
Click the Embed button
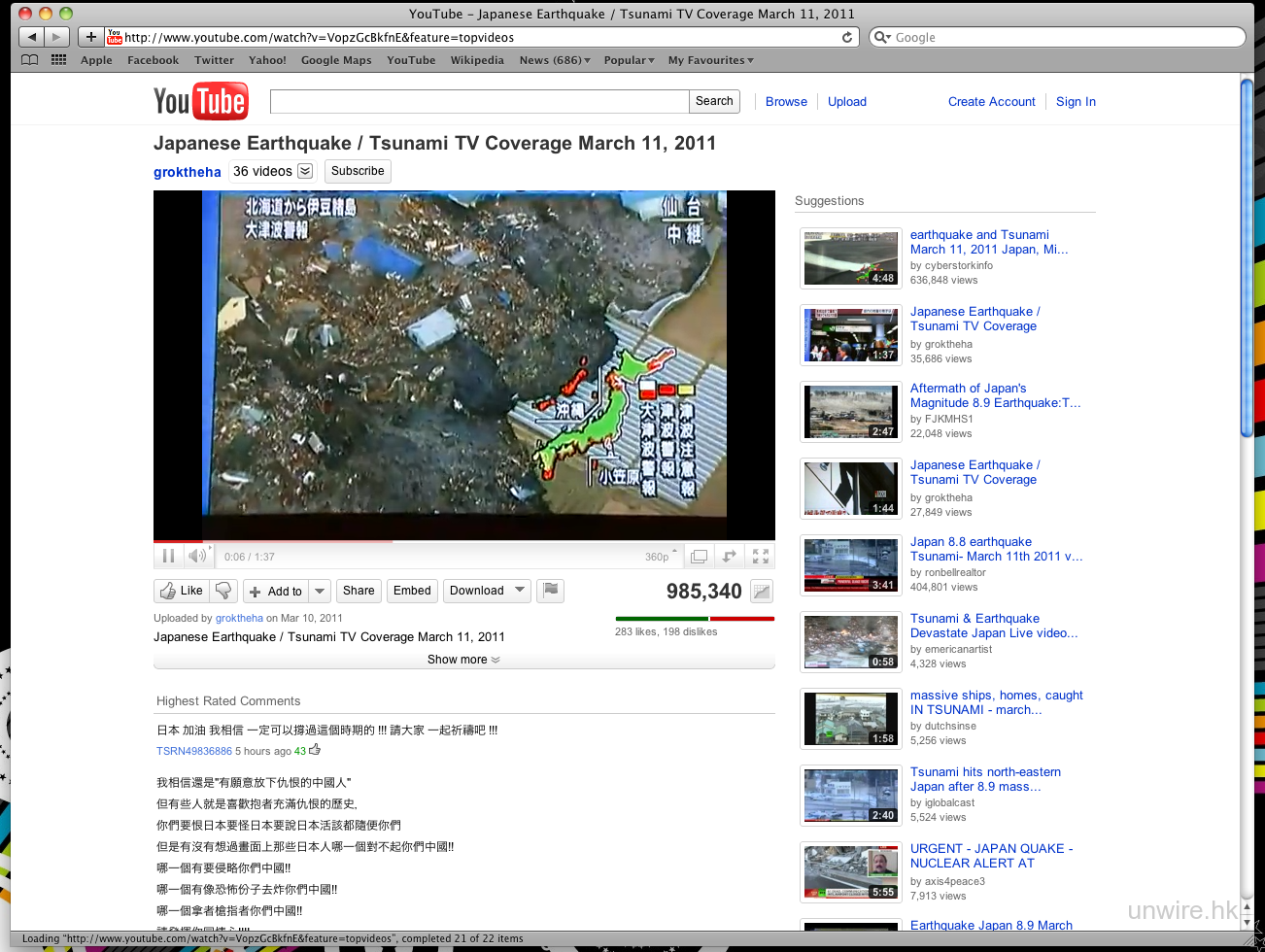412,591
